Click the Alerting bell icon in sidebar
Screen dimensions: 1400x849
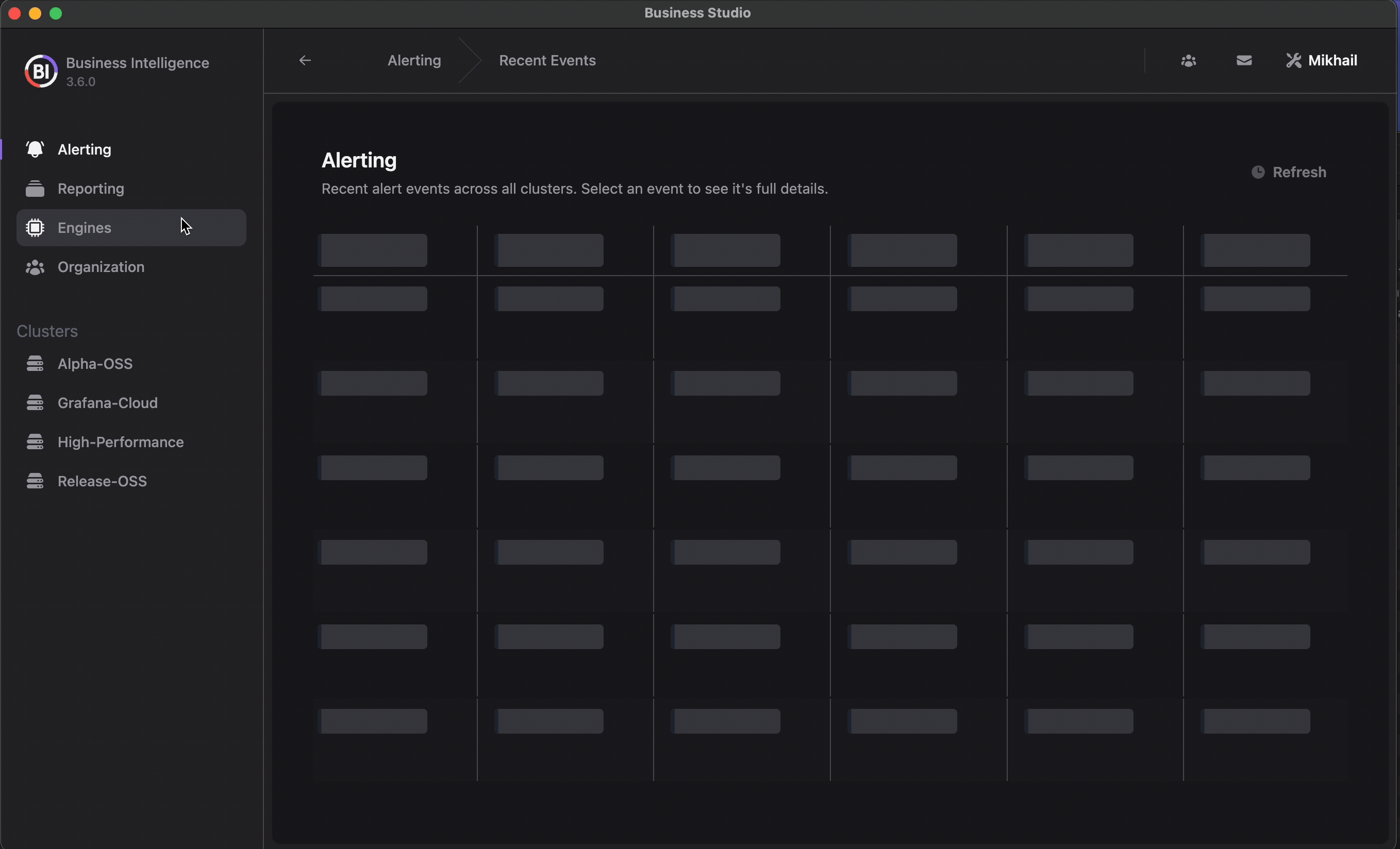pos(35,149)
